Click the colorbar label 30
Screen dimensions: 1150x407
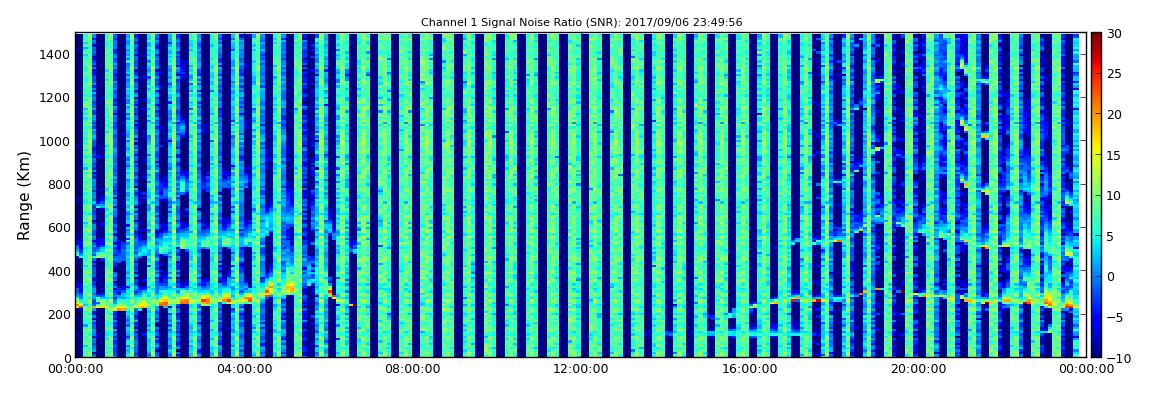point(1114,34)
